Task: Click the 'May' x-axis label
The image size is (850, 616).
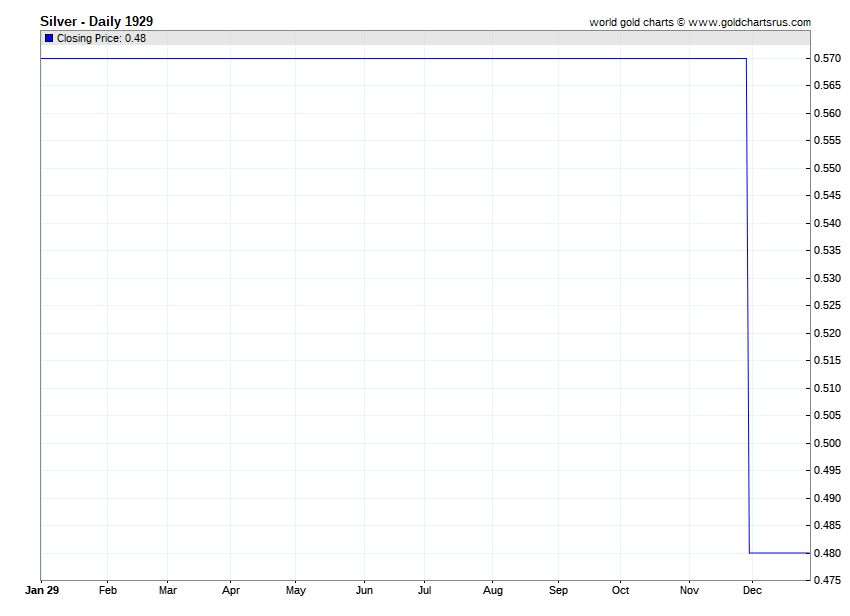Action: (295, 590)
